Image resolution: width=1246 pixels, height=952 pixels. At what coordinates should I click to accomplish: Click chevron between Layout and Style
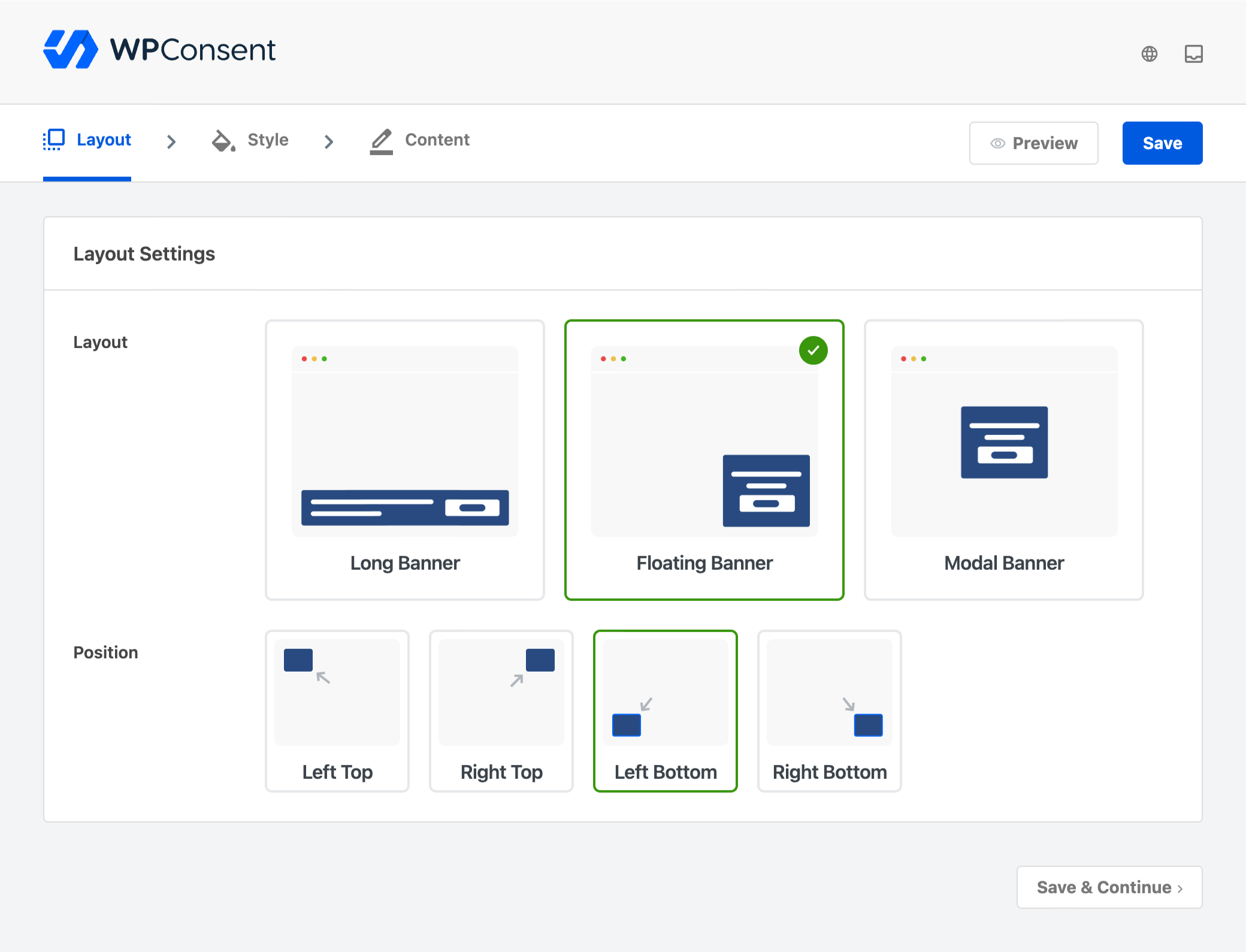click(x=171, y=142)
